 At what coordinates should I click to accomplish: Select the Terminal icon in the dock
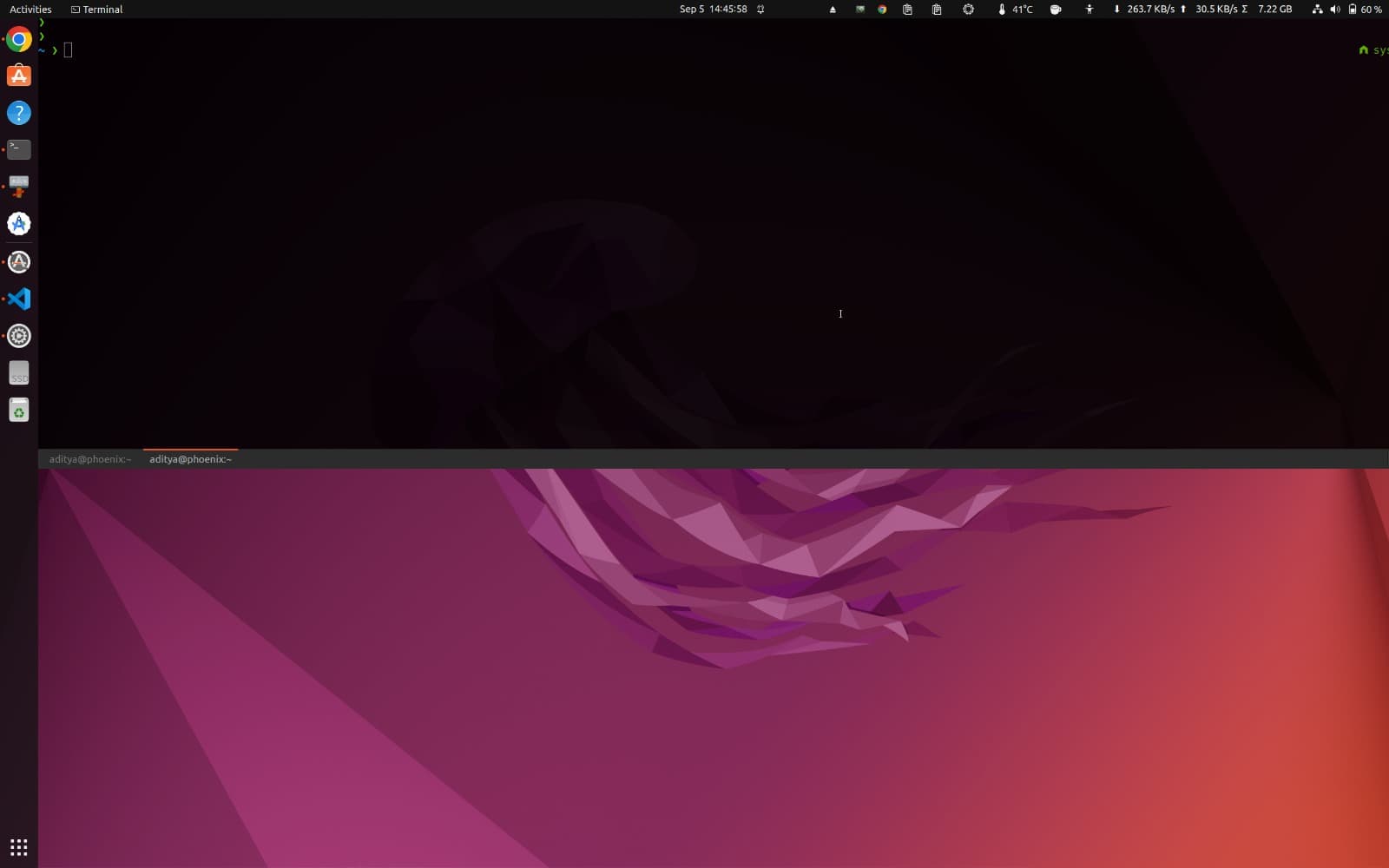(18, 148)
